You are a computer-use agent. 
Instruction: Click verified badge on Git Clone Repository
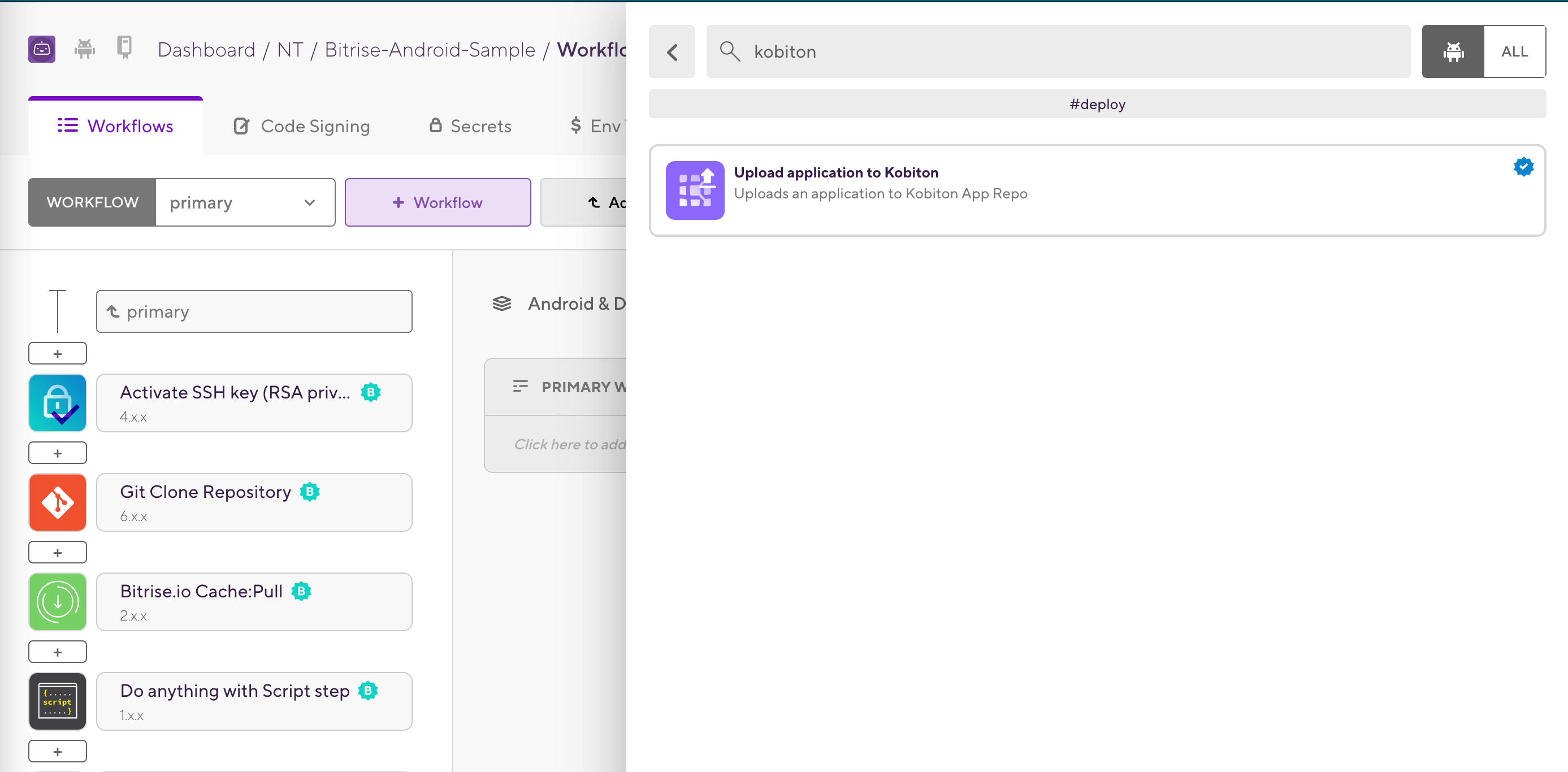tap(310, 492)
